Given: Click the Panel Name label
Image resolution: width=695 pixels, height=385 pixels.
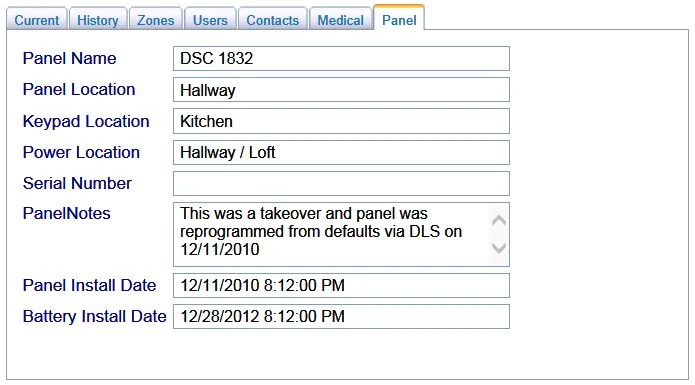Looking at the screenshot, I should point(70,58).
